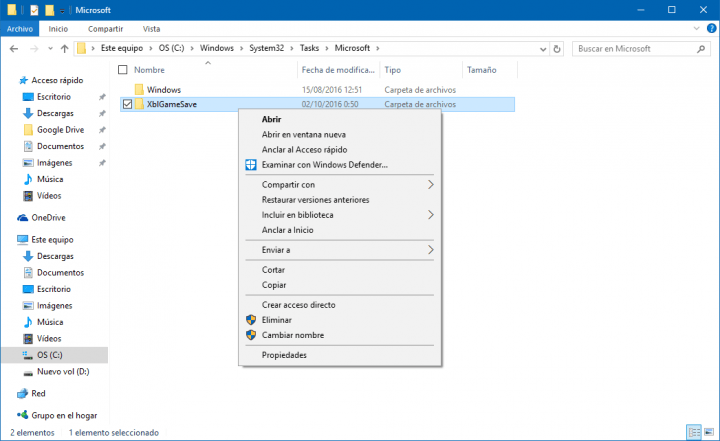Click the OneDrive cloud icon
This screenshot has width=720, height=441.
click(22, 218)
